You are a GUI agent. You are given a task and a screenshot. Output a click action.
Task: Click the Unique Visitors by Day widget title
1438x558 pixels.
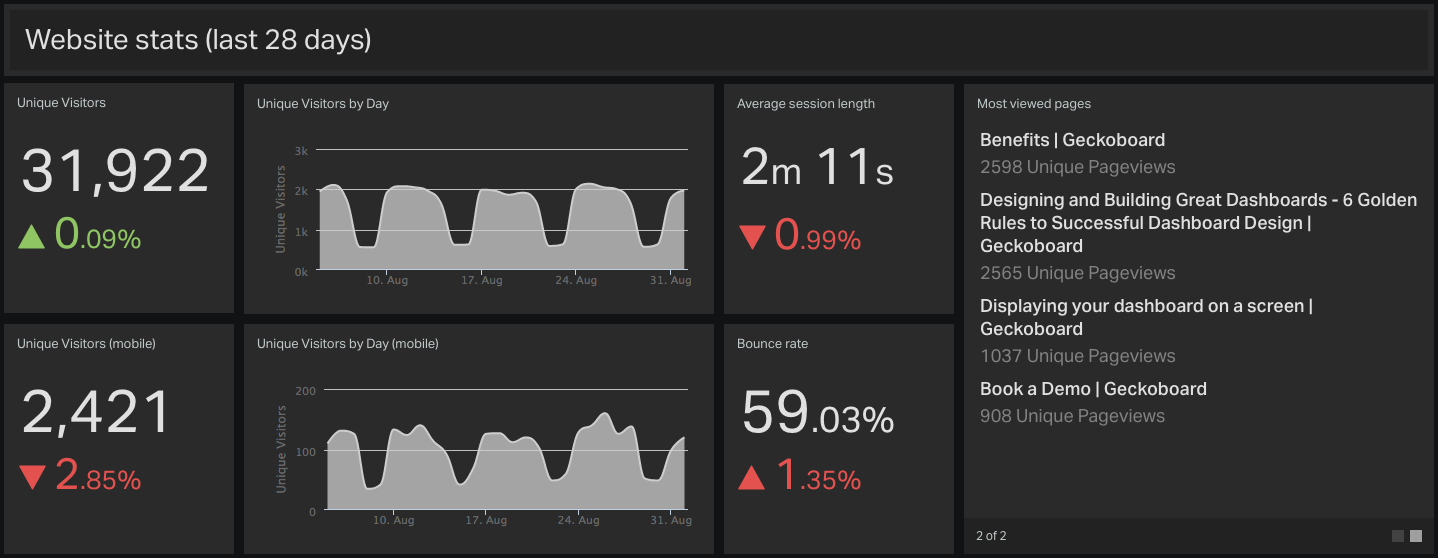[x=323, y=103]
